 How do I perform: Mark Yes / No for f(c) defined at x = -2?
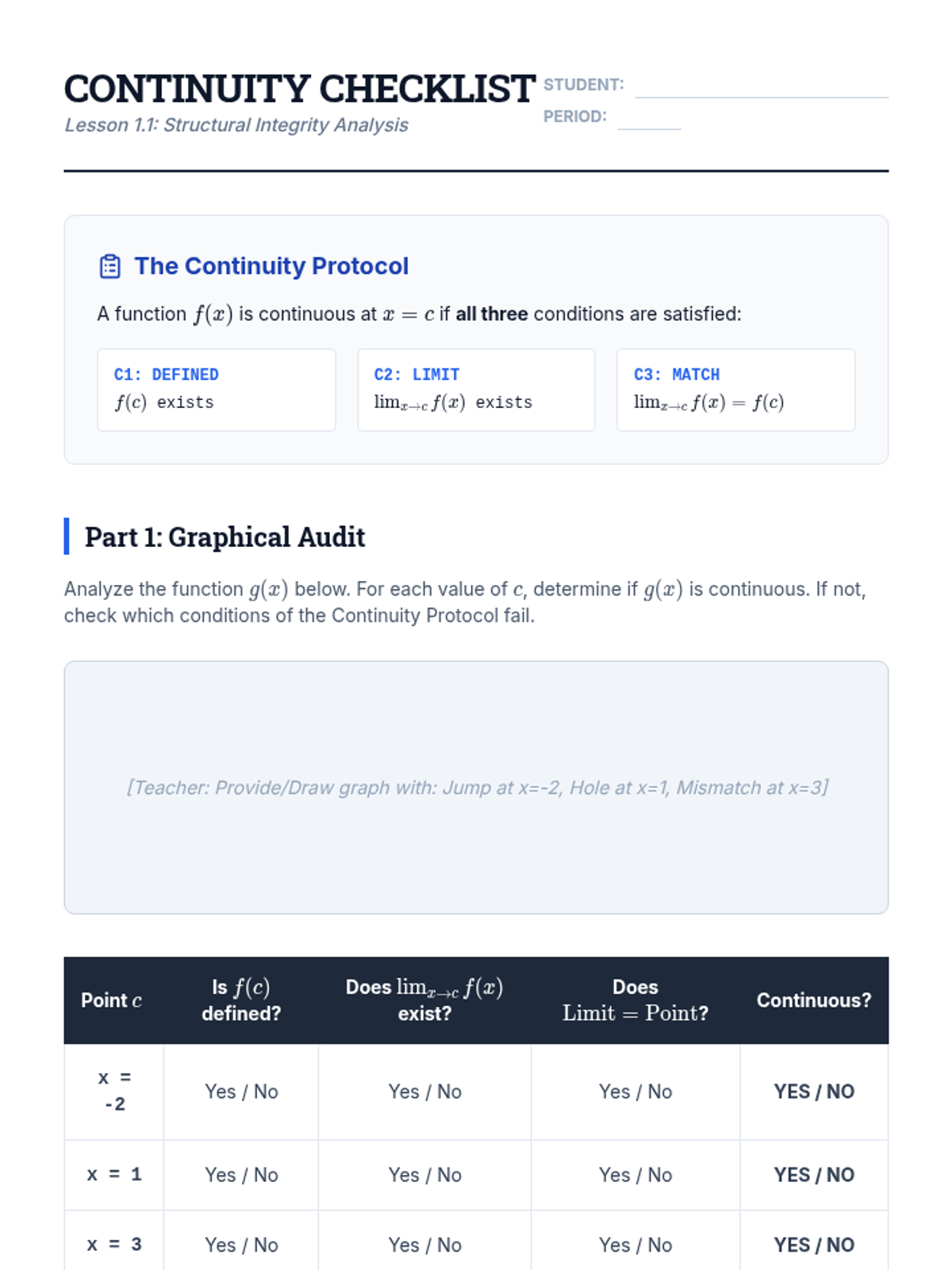tap(241, 1091)
